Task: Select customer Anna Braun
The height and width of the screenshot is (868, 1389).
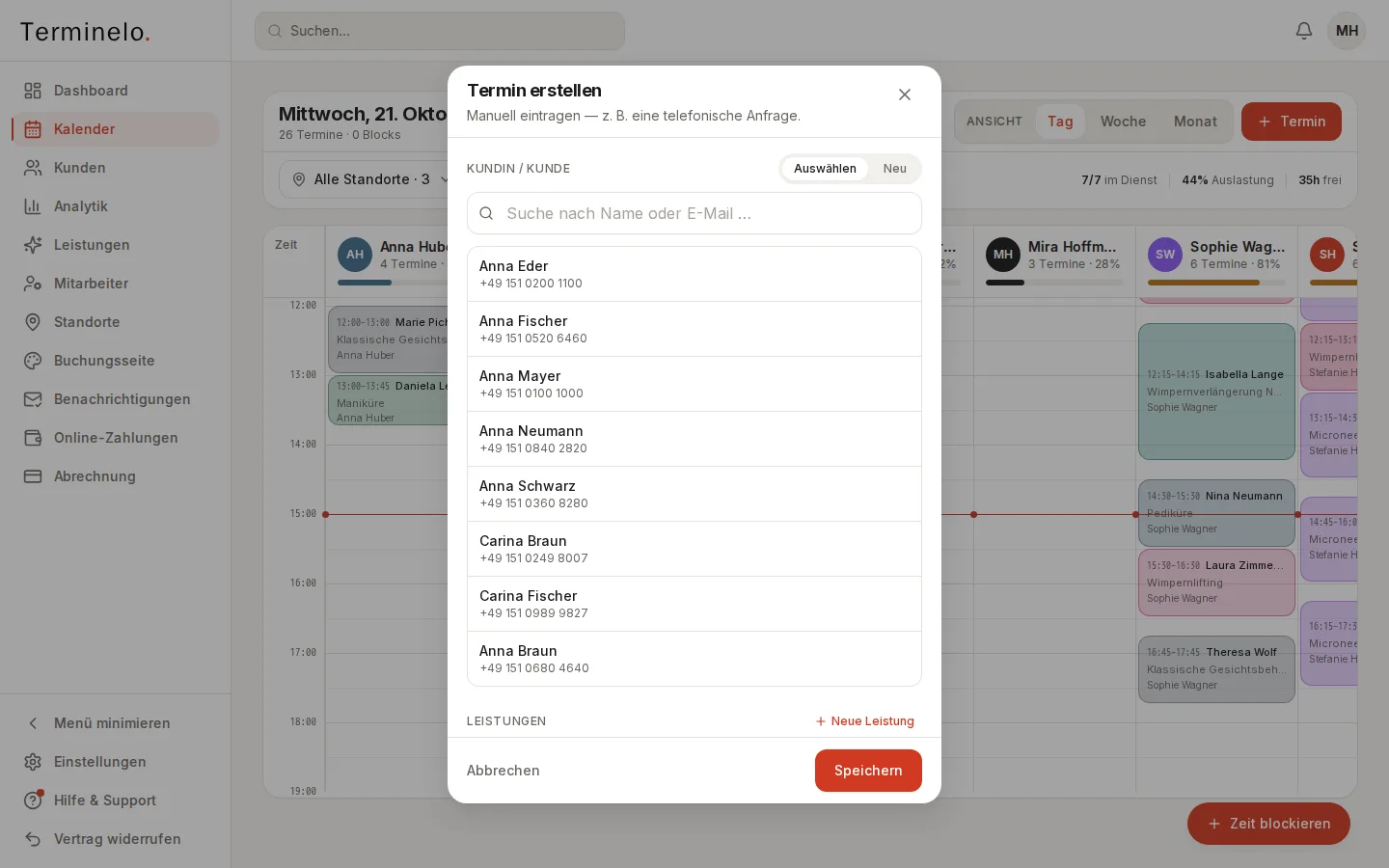Action: click(694, 659)
